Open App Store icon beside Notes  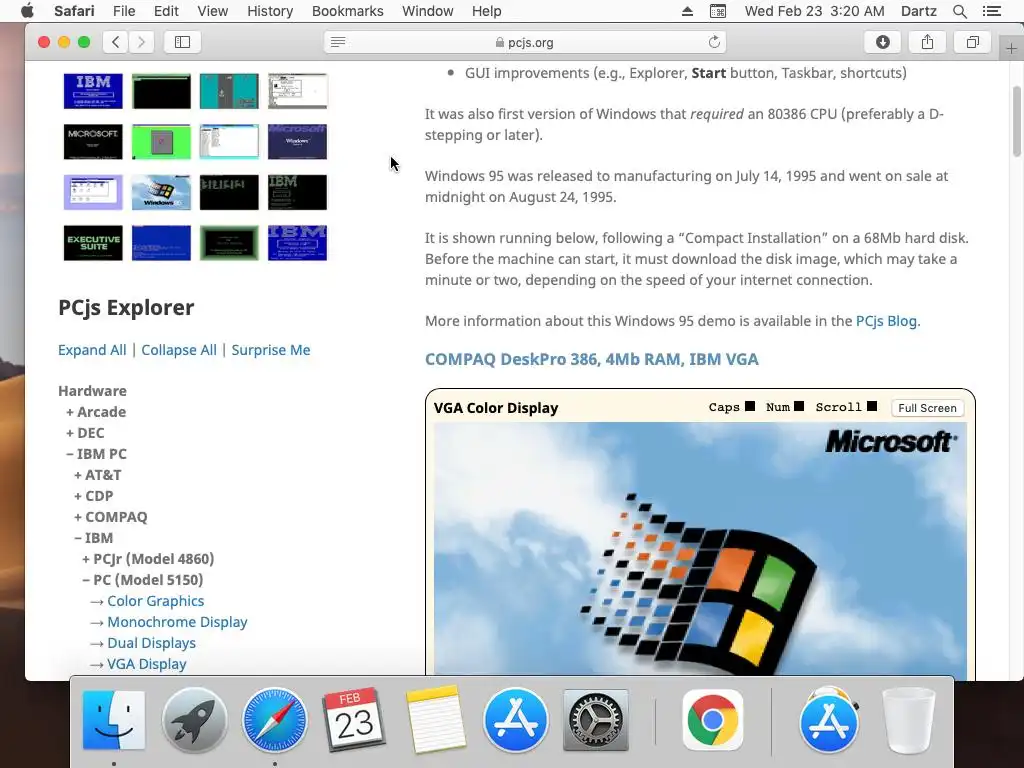(x=515, y=720)
